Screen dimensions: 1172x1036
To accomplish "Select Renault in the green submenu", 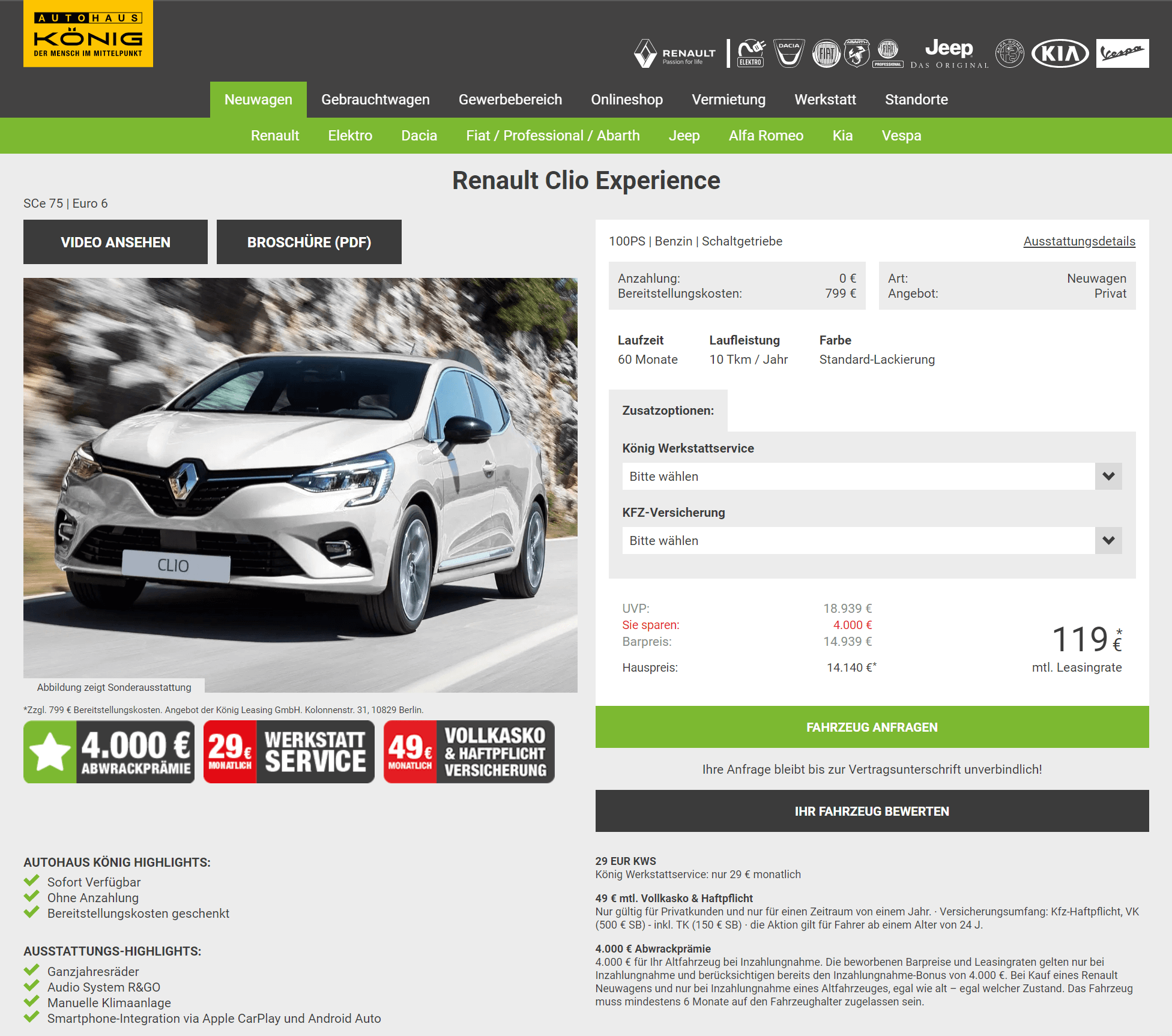I will click(x=275, y=136).
